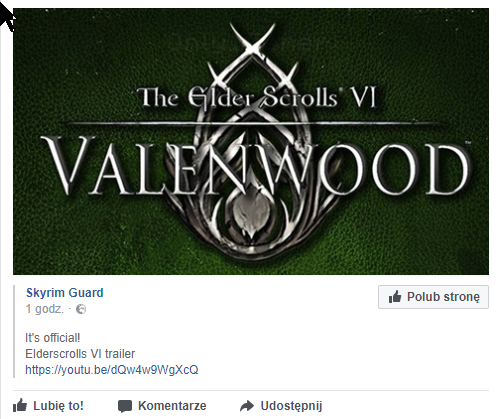Click the 1 godz. post timestamp

(x=44, y=309)
